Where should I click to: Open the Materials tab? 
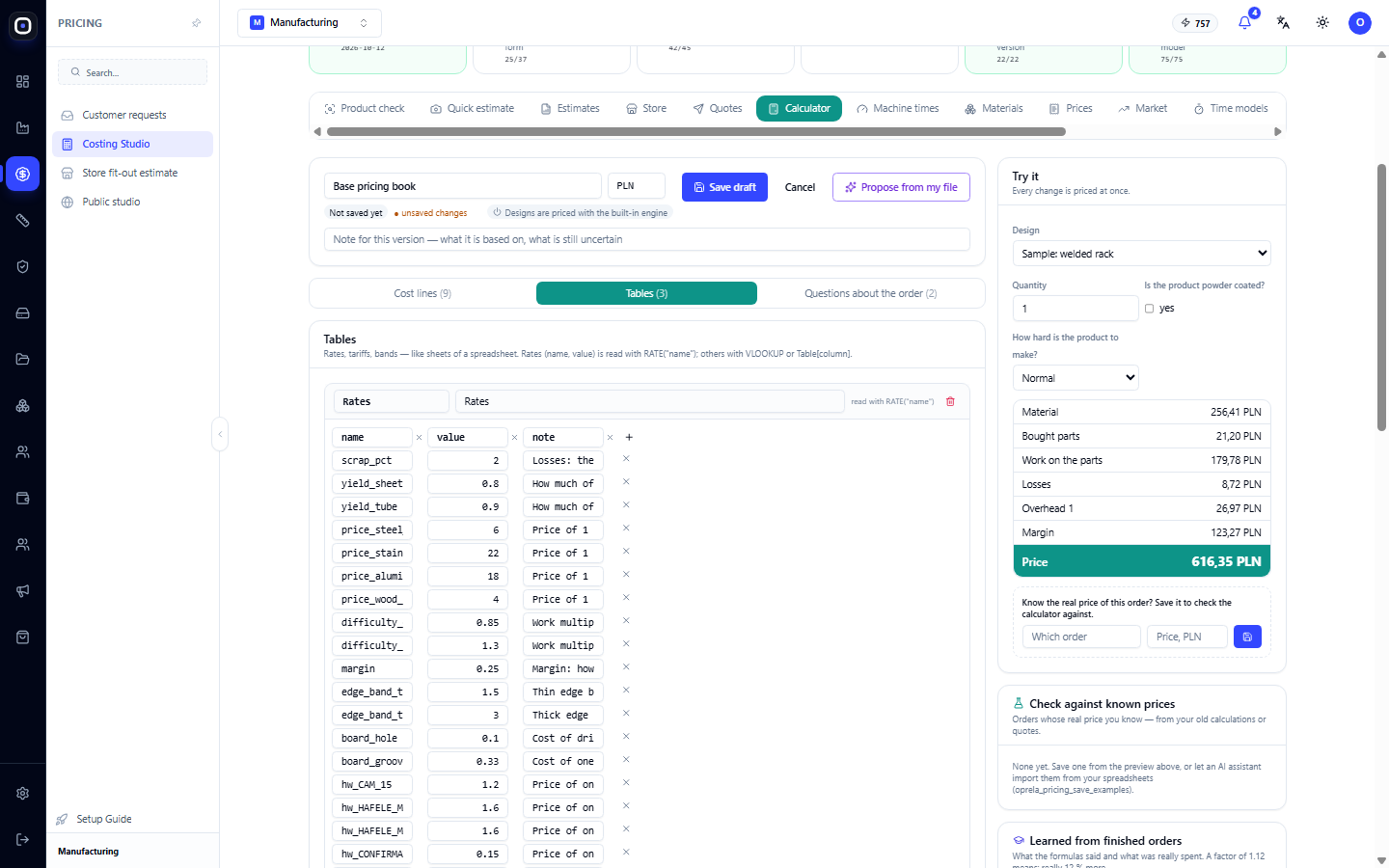pos(994,108)
